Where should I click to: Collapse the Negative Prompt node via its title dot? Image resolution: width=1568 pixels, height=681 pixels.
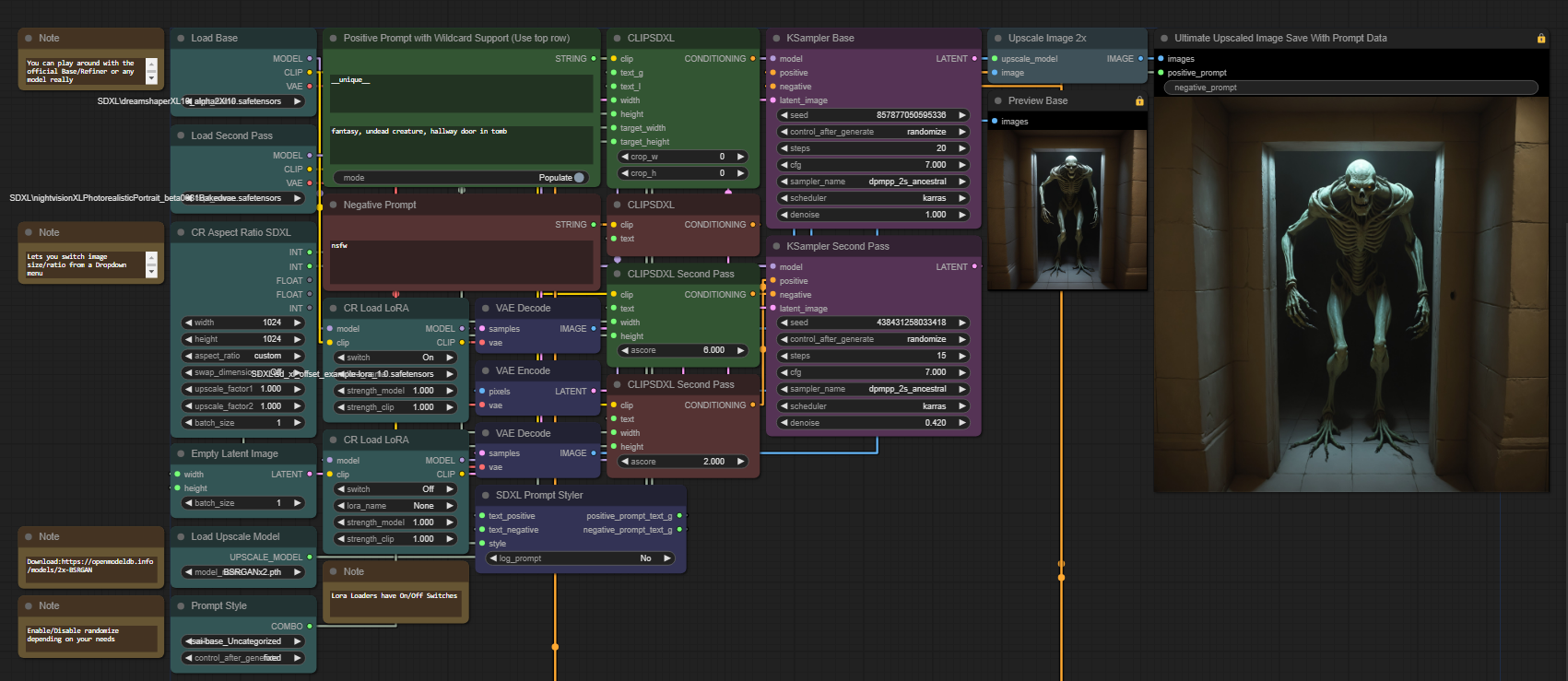tap(334, 205)
